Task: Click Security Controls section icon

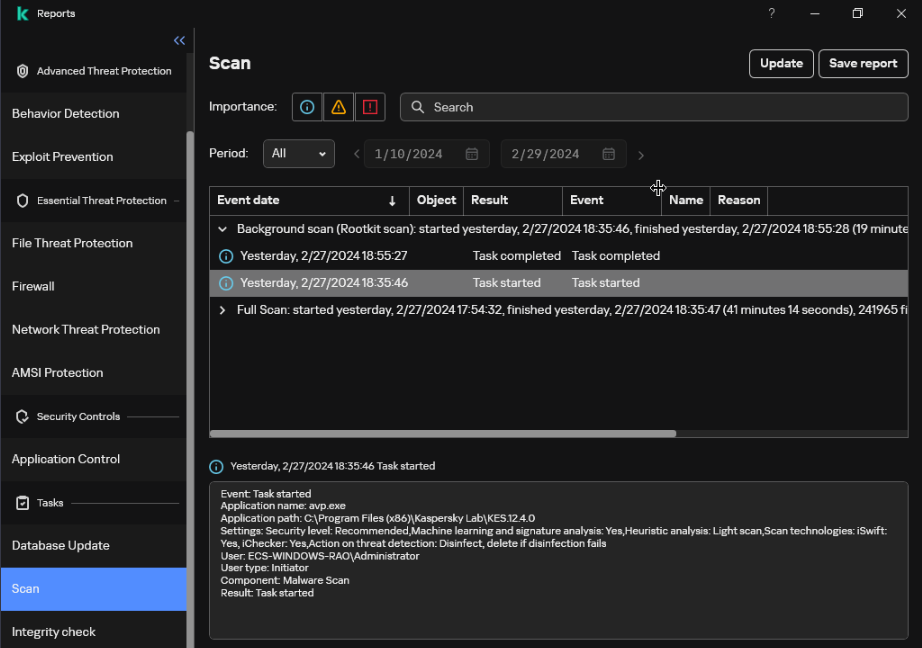Action: click(x=22, y=417)
